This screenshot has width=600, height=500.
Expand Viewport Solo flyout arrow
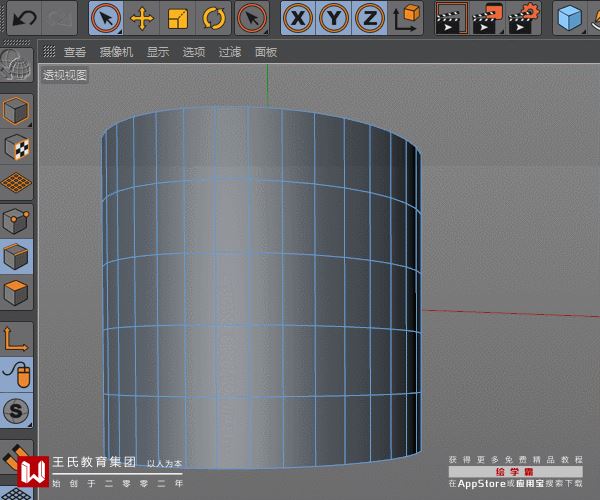[x=30, y=425]
